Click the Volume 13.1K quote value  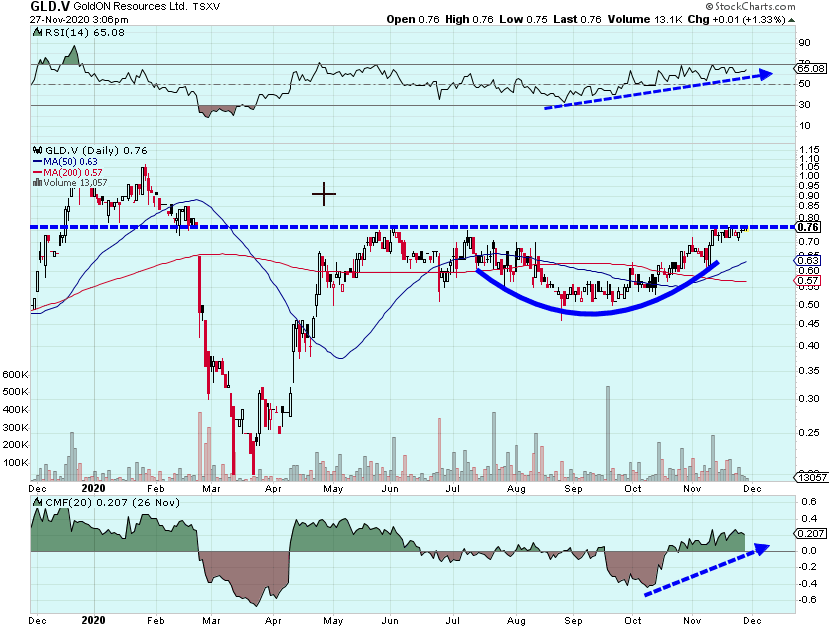[x=645, y=20]
